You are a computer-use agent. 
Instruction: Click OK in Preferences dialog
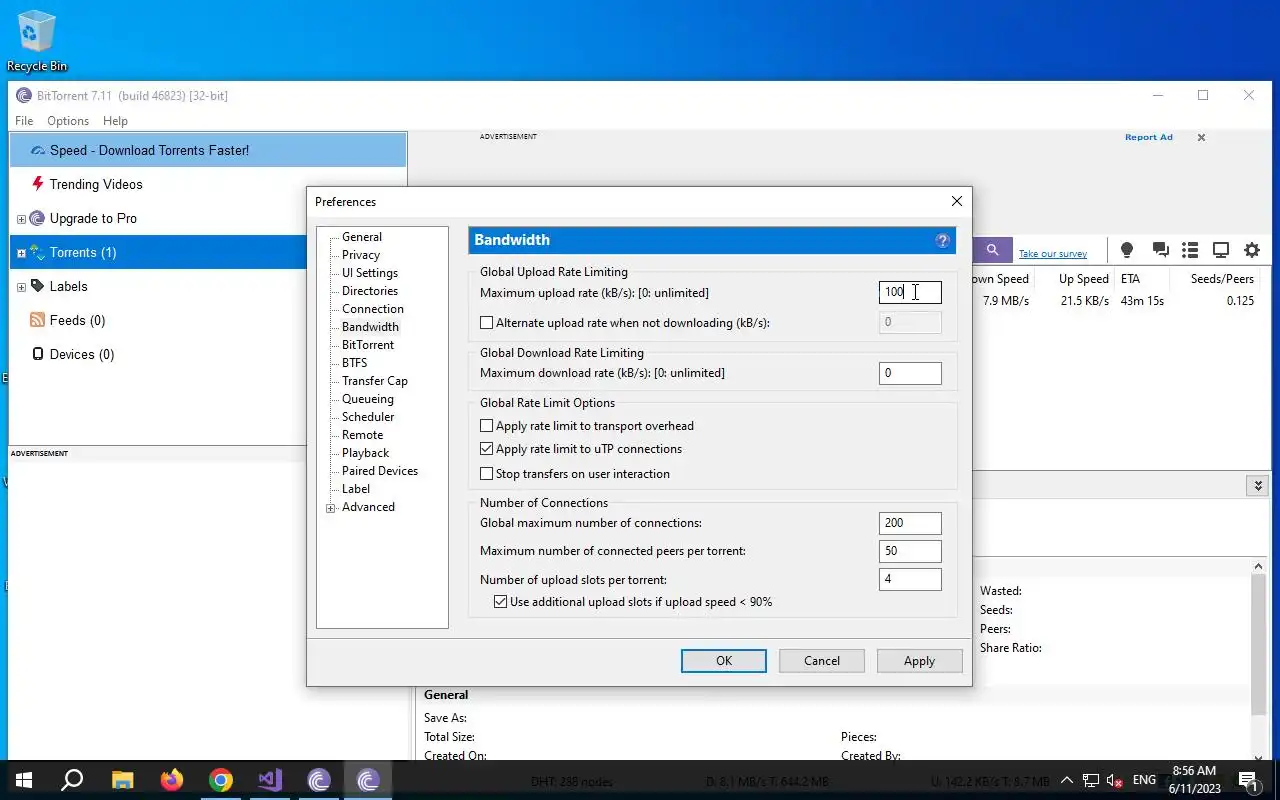[x=724, y=661]
